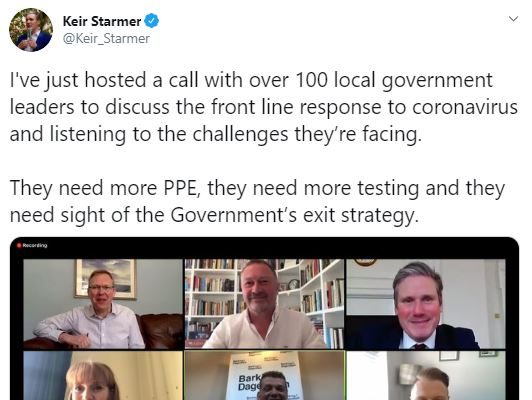532x400 pixels.
Task: Select video tile with Barking Dagenham banner
Action: [264, 375]
